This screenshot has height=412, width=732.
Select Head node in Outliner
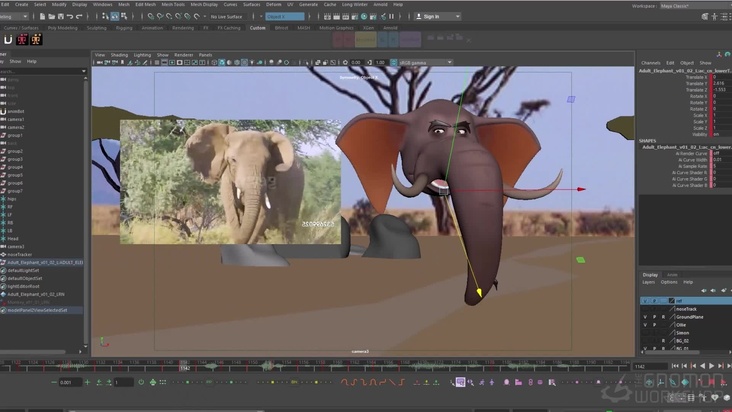tap(12, 238)
